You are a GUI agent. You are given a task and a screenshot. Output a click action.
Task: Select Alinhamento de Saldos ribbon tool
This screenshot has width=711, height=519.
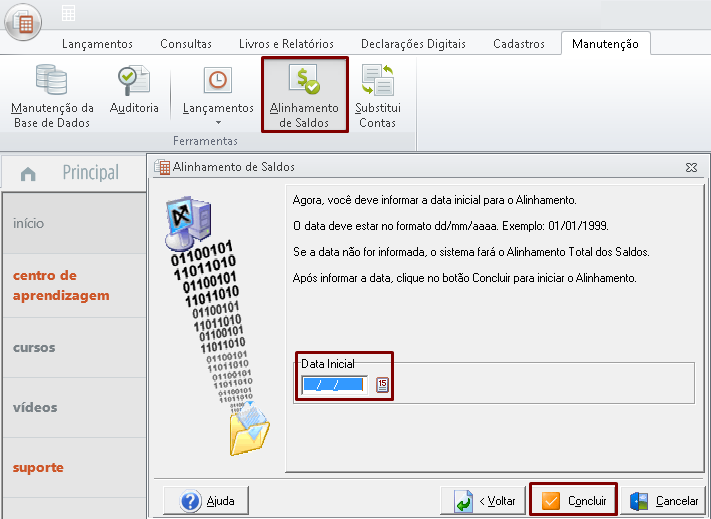click(x=304, y=96)
